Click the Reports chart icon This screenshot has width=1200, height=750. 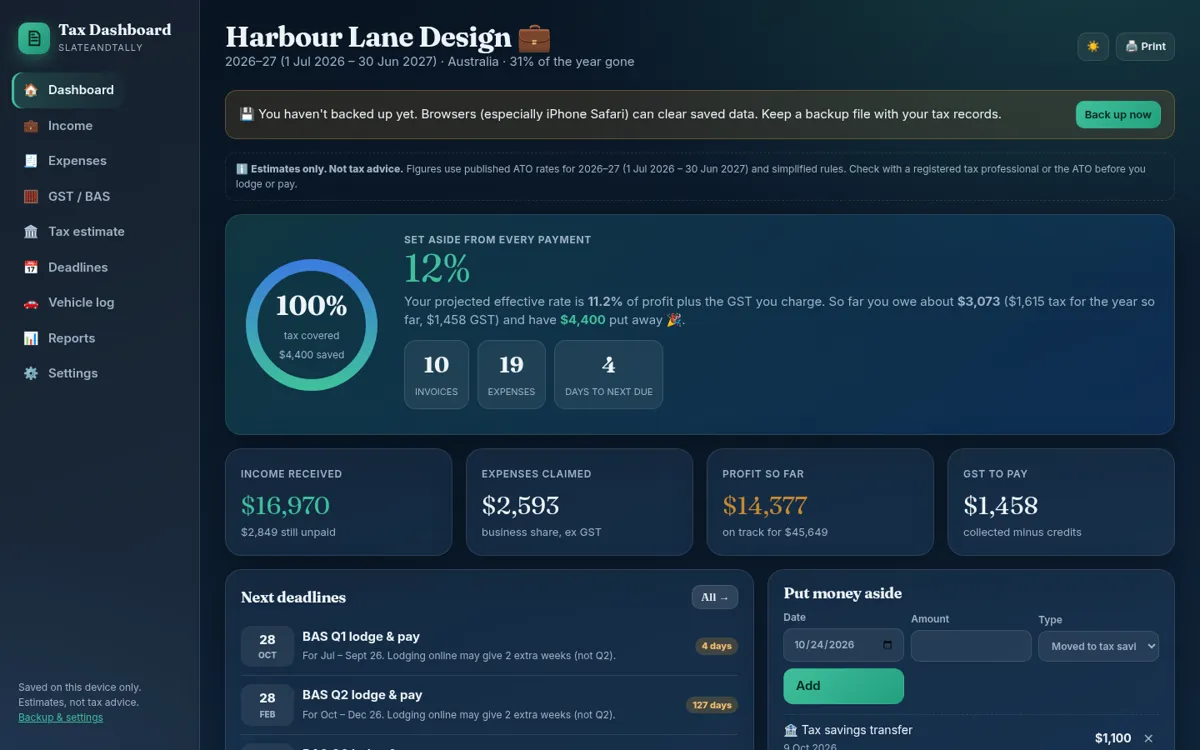31,339
